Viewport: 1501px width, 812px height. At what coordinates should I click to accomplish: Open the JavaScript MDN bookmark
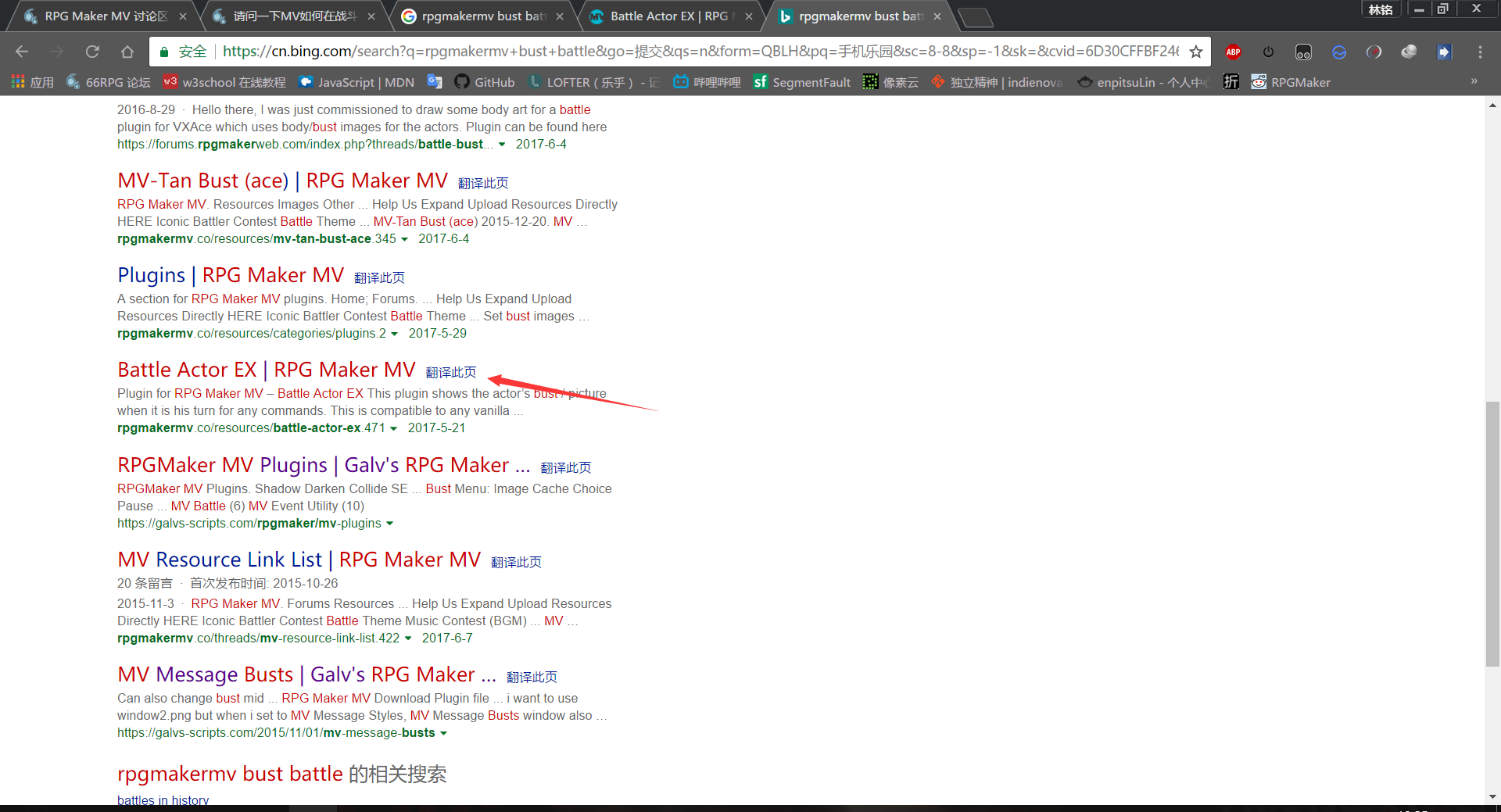[356, 82]
